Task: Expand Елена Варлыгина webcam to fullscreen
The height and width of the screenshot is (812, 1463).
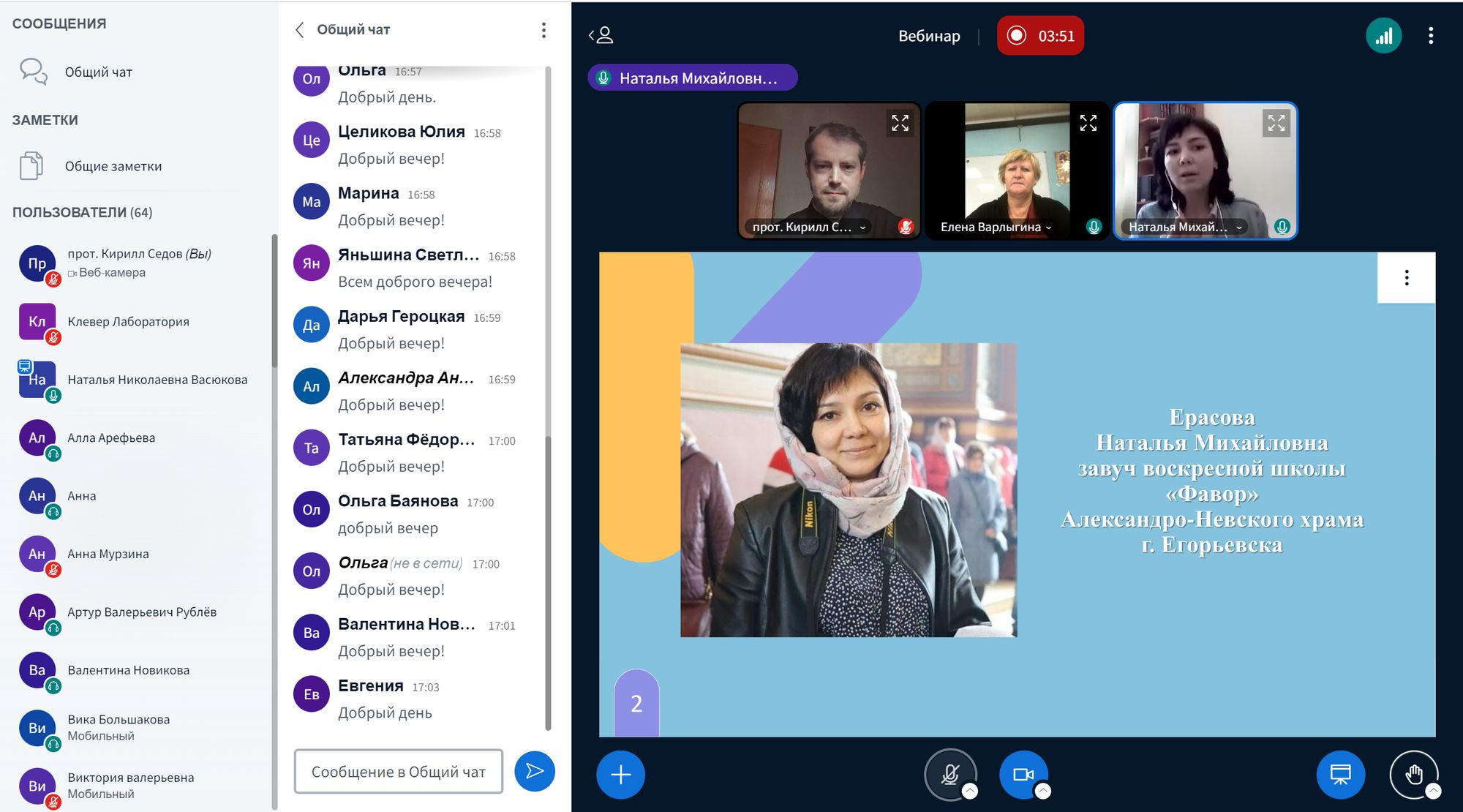Action: (x=1088, y=123)
